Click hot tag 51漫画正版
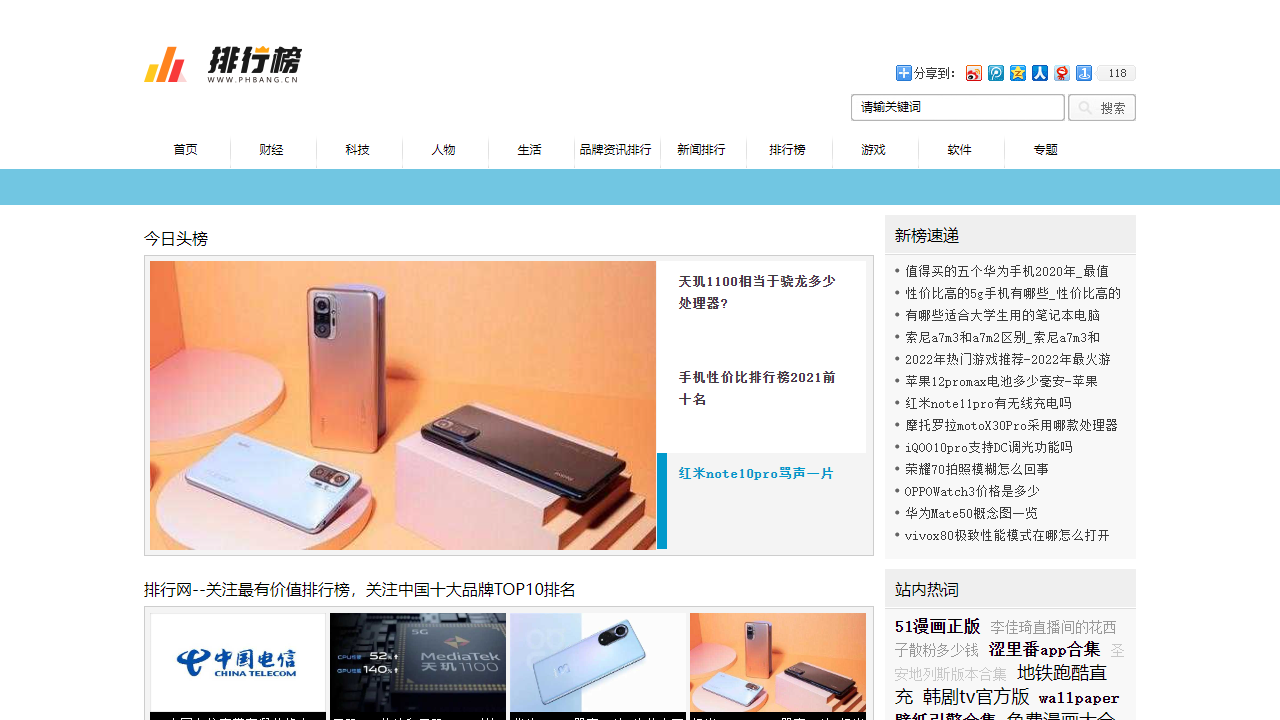Viewport: 1280px width, 720px height. 938,627
